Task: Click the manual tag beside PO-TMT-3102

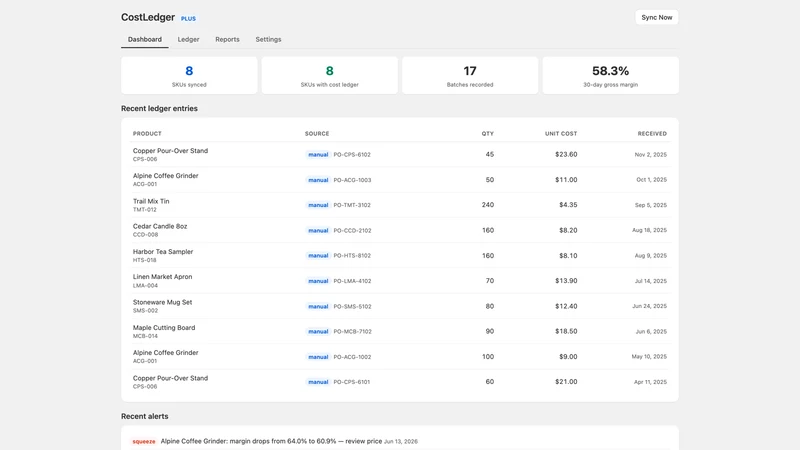Action: click(x=318, y=205)
